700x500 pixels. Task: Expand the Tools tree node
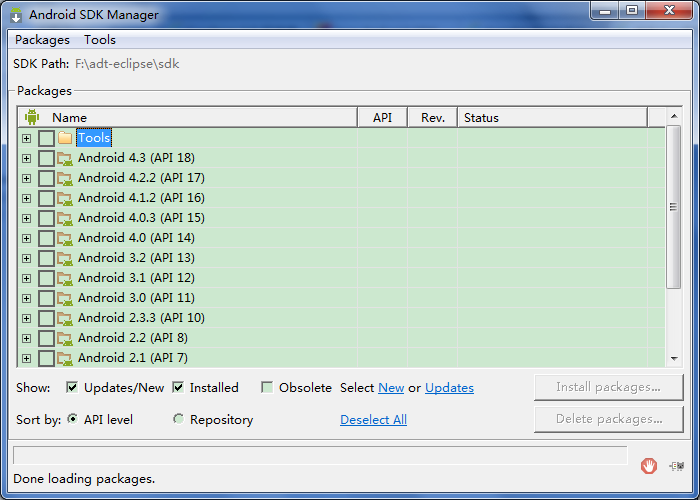coord(26,138)
